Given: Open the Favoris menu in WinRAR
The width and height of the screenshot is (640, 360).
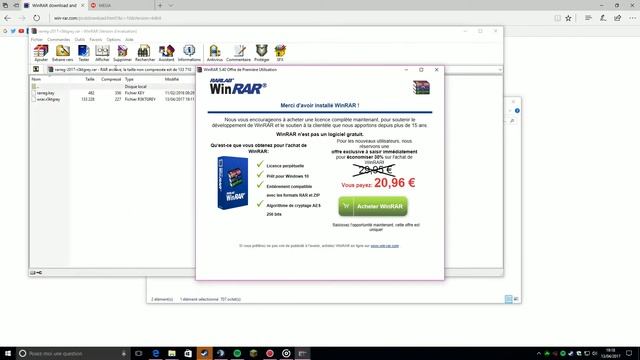Looking at the screenshot, I should coord(96,40).
